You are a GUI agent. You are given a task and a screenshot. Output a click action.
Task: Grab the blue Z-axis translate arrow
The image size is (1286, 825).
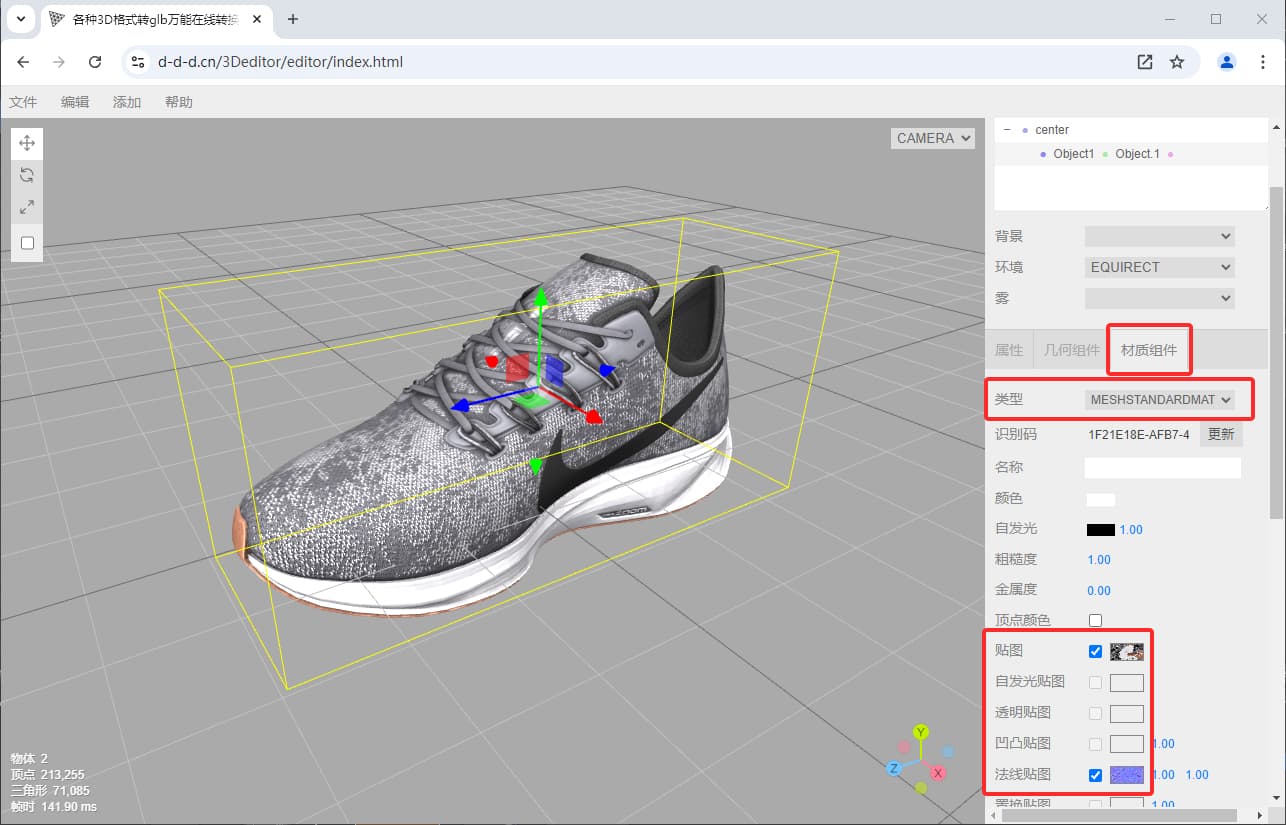click(x=463, y=406)
